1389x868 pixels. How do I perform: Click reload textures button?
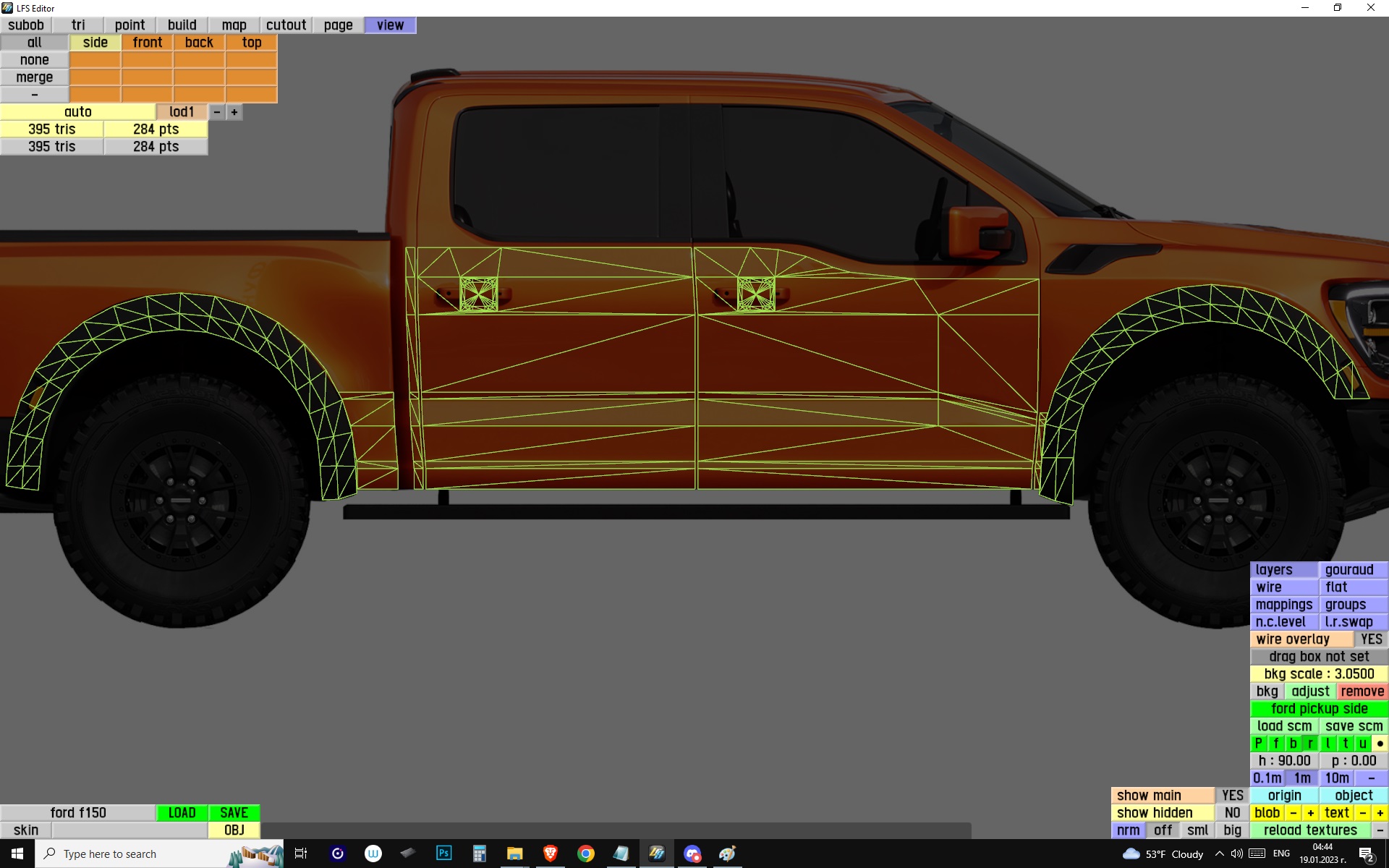1310,830
